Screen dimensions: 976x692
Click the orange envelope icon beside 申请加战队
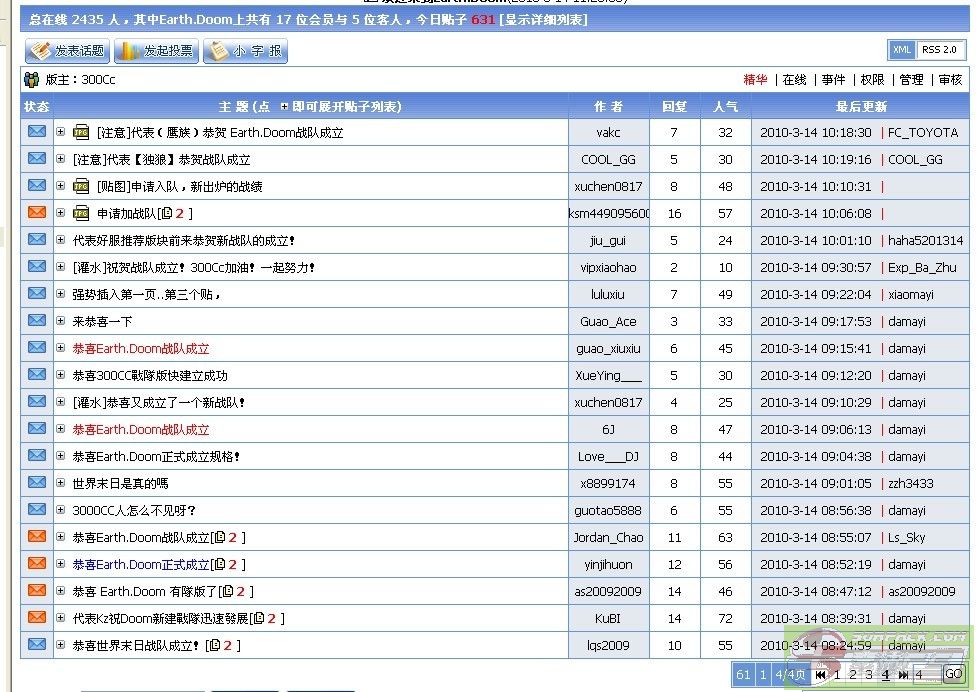37,212
